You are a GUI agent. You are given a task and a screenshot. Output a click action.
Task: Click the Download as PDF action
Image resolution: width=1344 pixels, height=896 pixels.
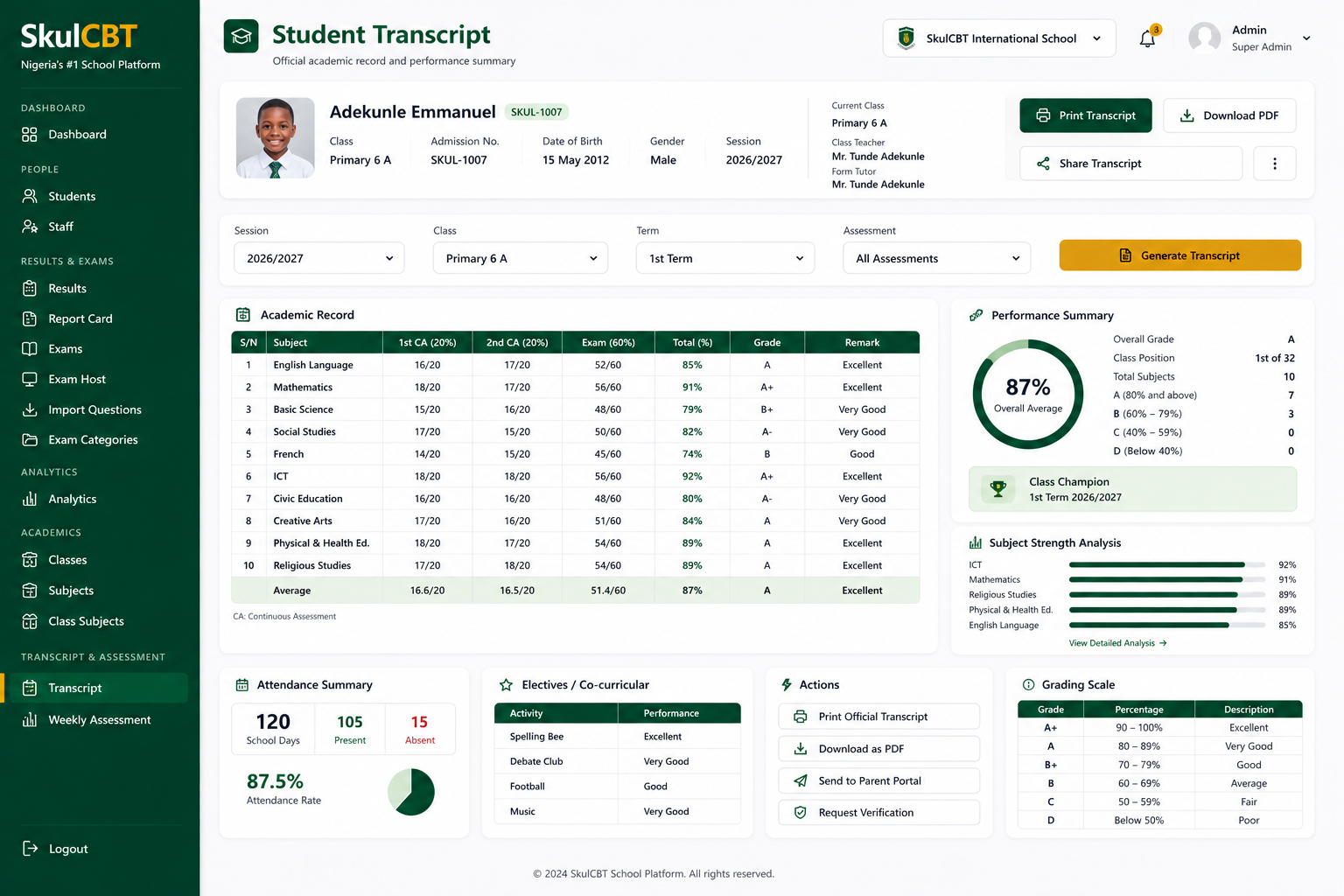pyautogui.click(x=879, y=749)
